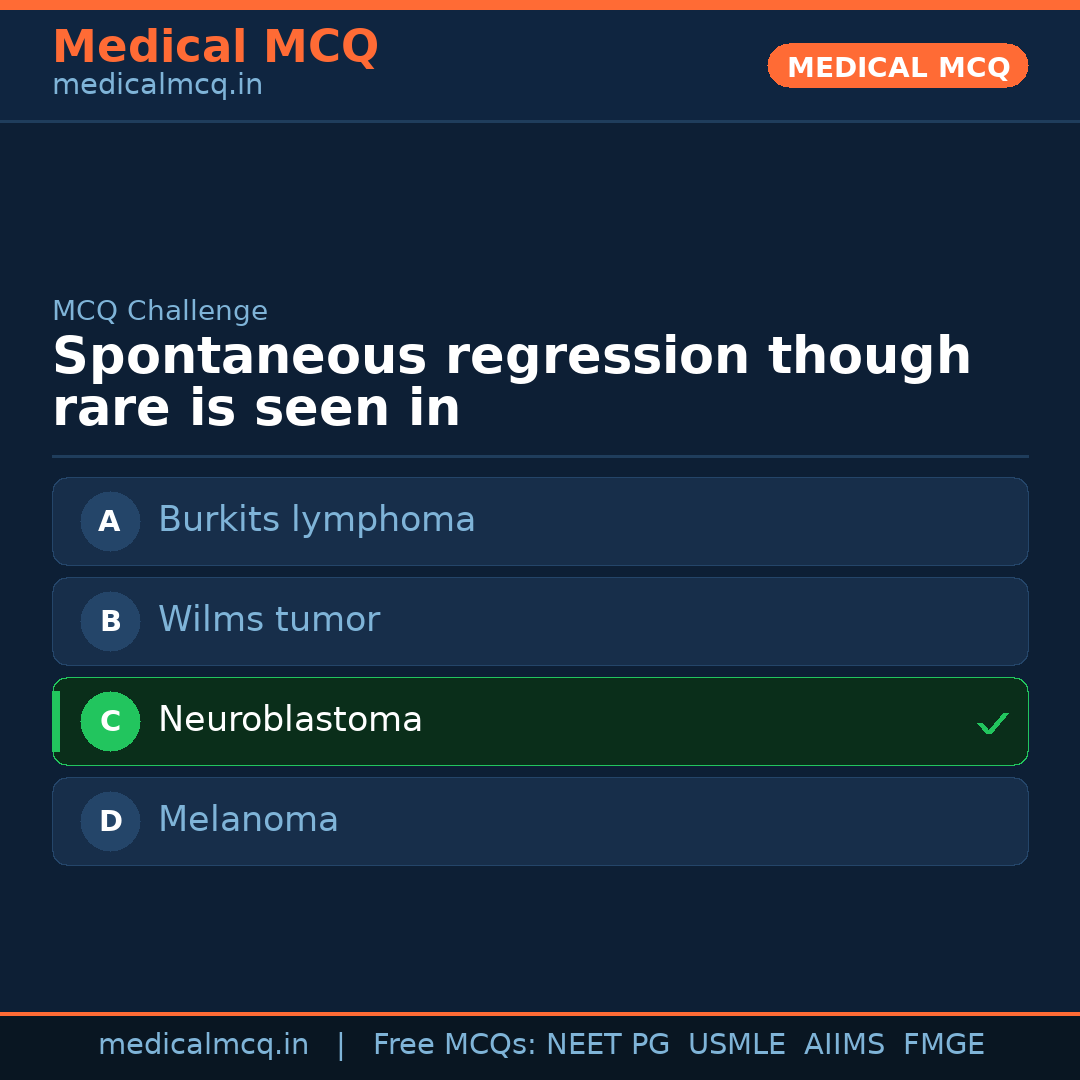Image resolution: width=1080 pixels, height=1080 pixels.
Task: Select the A letter circle
Action: [x=110, y=521]
